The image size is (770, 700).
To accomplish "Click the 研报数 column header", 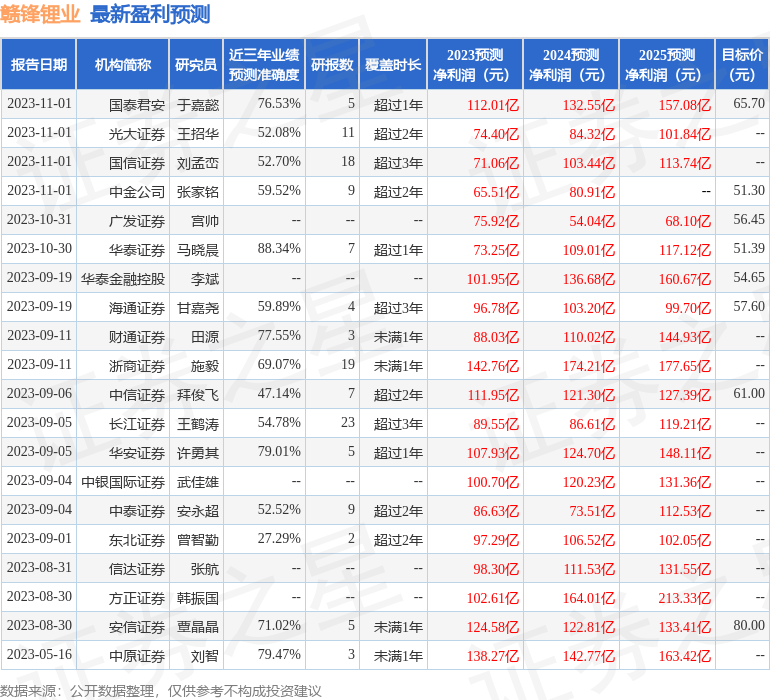I will pyautogui.click(x=332, y=64).
